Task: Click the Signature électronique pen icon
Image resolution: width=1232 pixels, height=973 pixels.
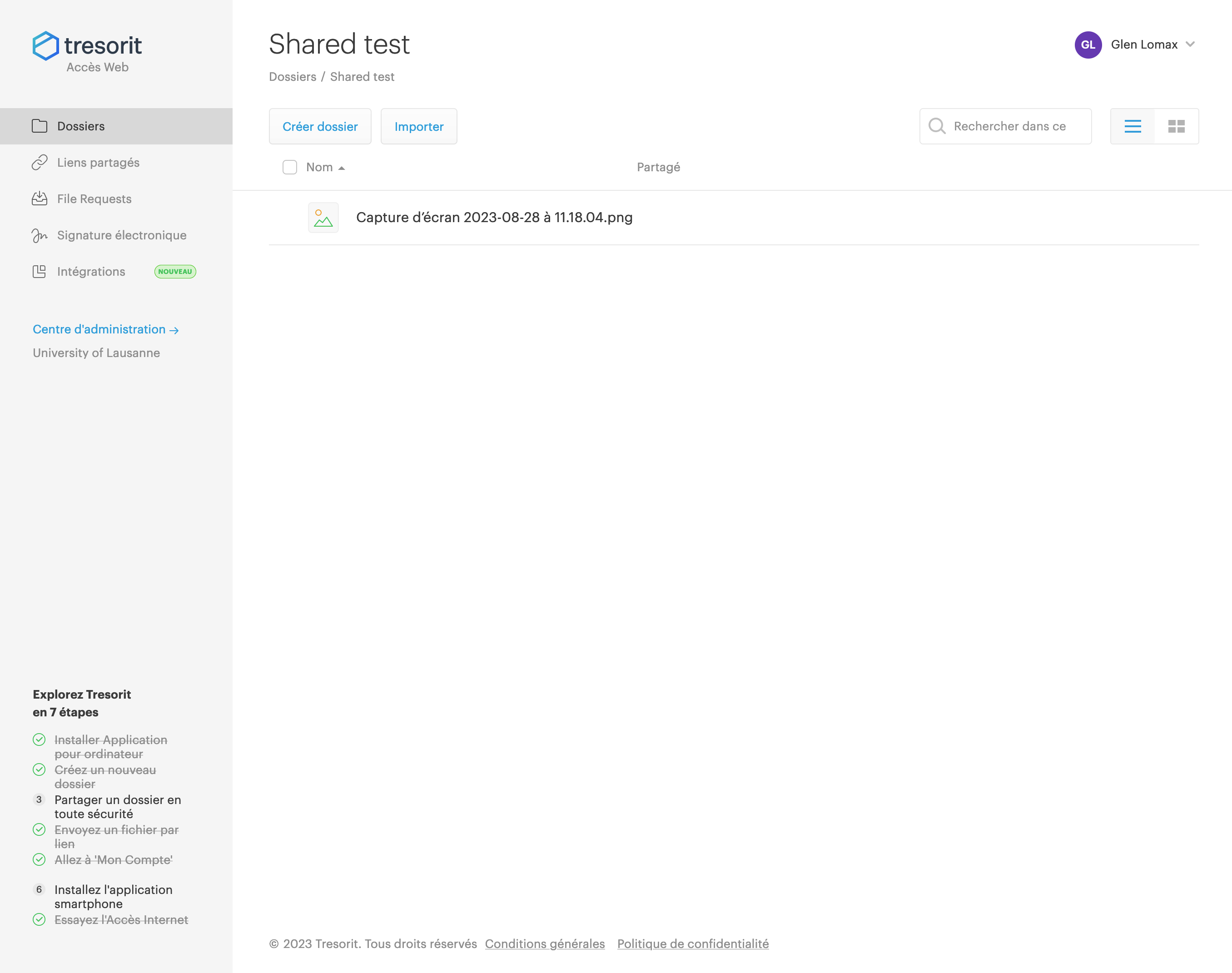Action: [40, 235]
